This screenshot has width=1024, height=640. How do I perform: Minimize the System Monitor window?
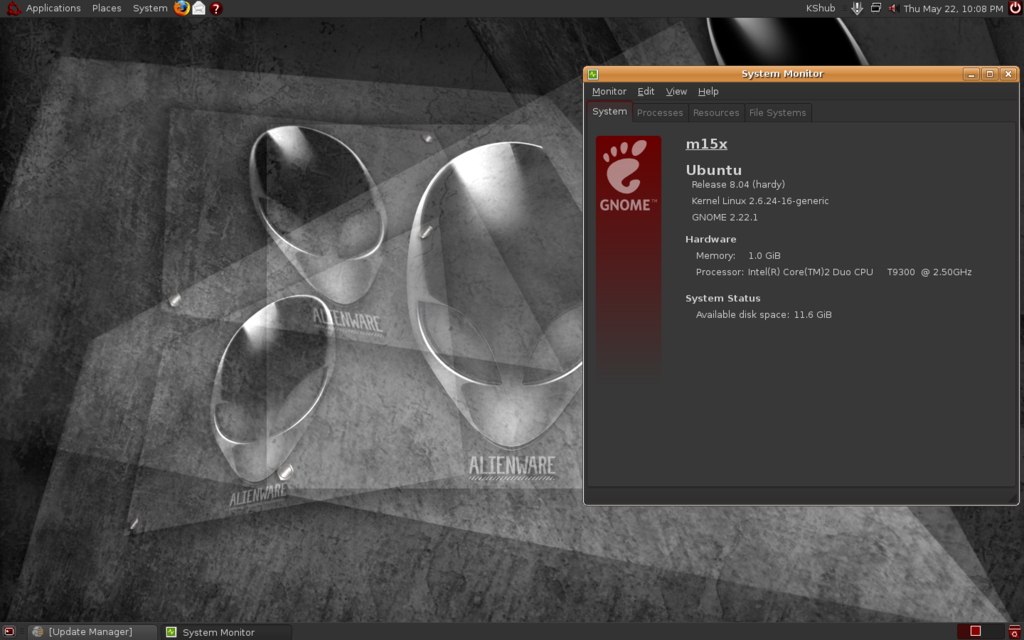pyautogui.click(x=971, y=74)
